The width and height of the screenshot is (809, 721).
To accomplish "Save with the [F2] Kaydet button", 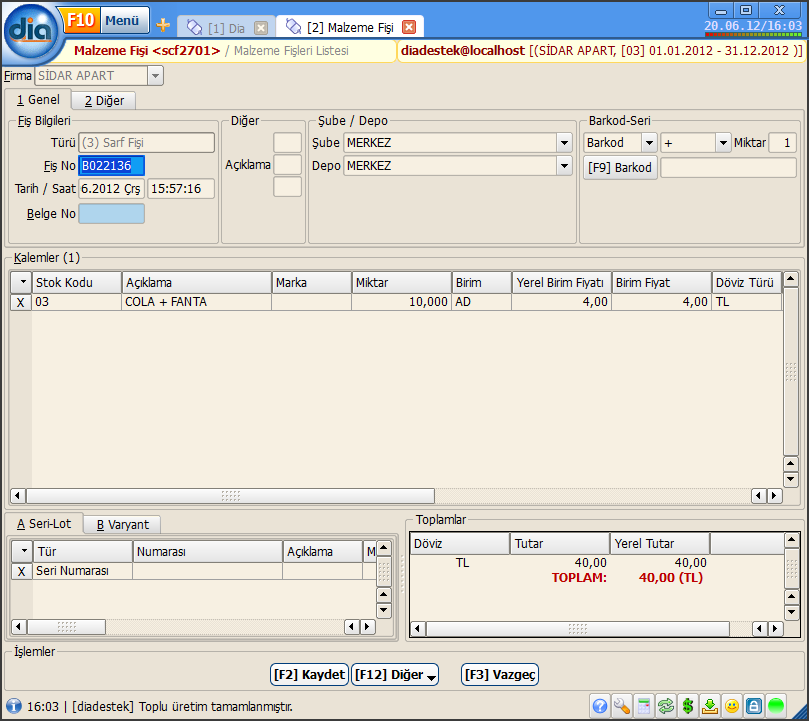I will (309, 675).
